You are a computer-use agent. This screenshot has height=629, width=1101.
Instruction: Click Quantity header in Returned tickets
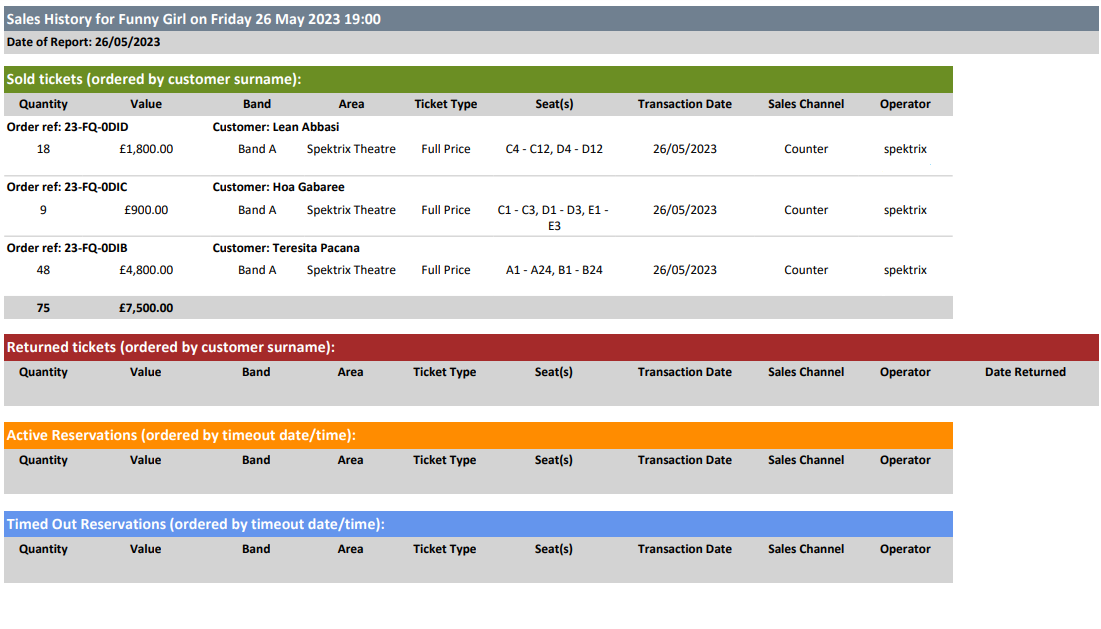tap(44, 372)
